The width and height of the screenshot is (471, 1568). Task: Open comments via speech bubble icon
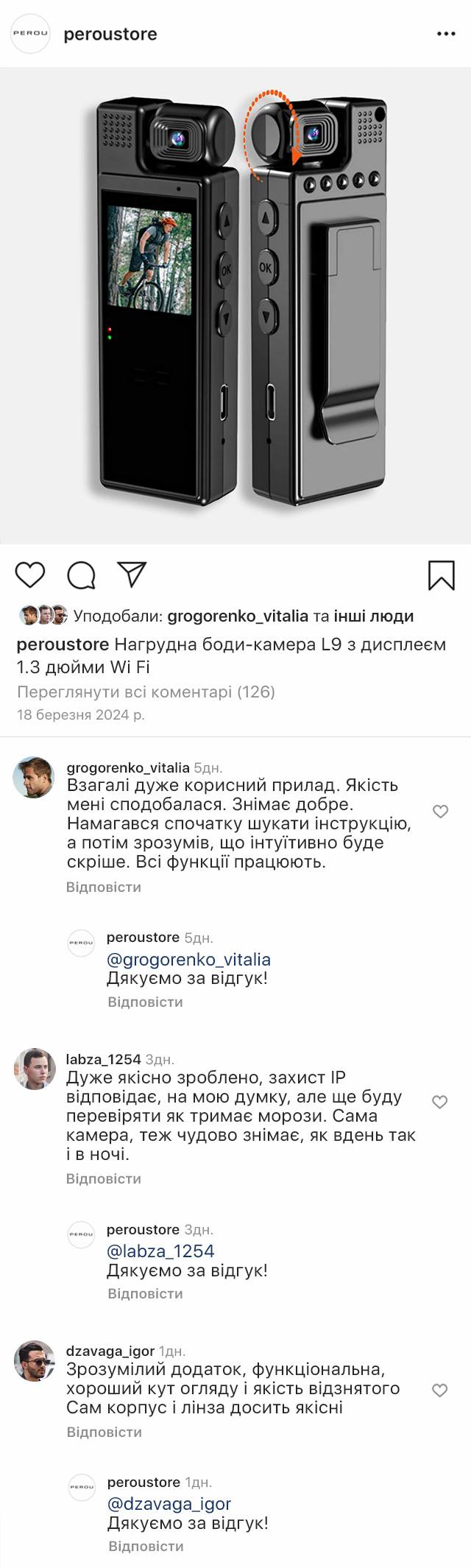pyautogui.click(x=82, y=575)
